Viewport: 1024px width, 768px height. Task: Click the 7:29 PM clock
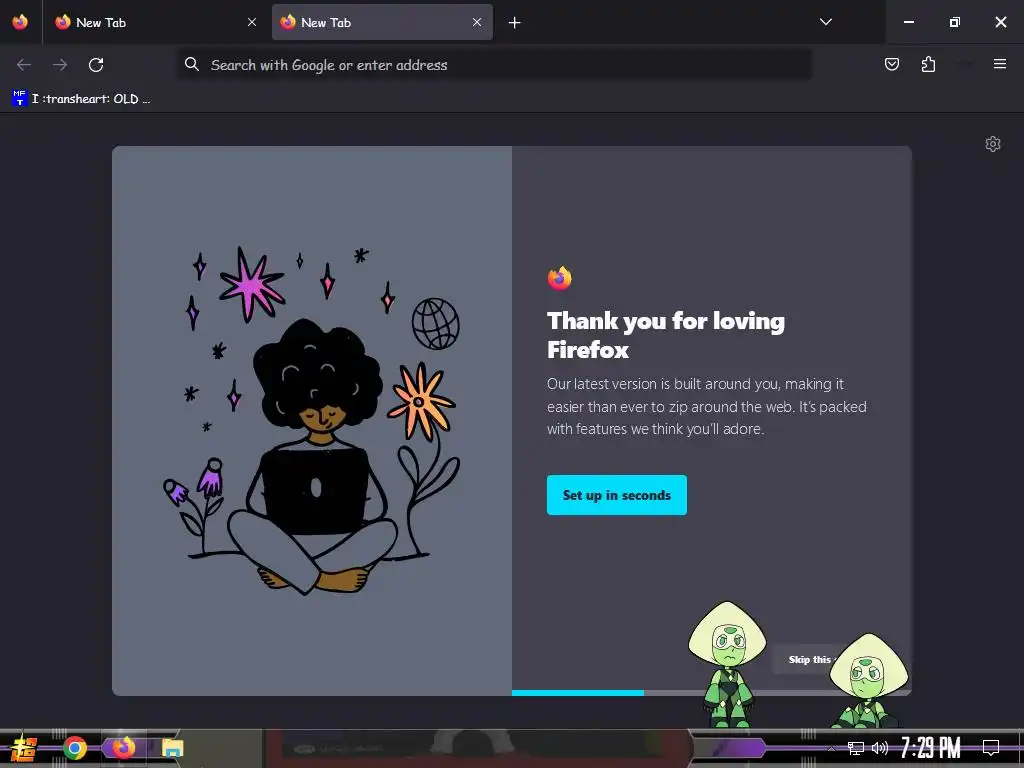(x=930, y=748)
